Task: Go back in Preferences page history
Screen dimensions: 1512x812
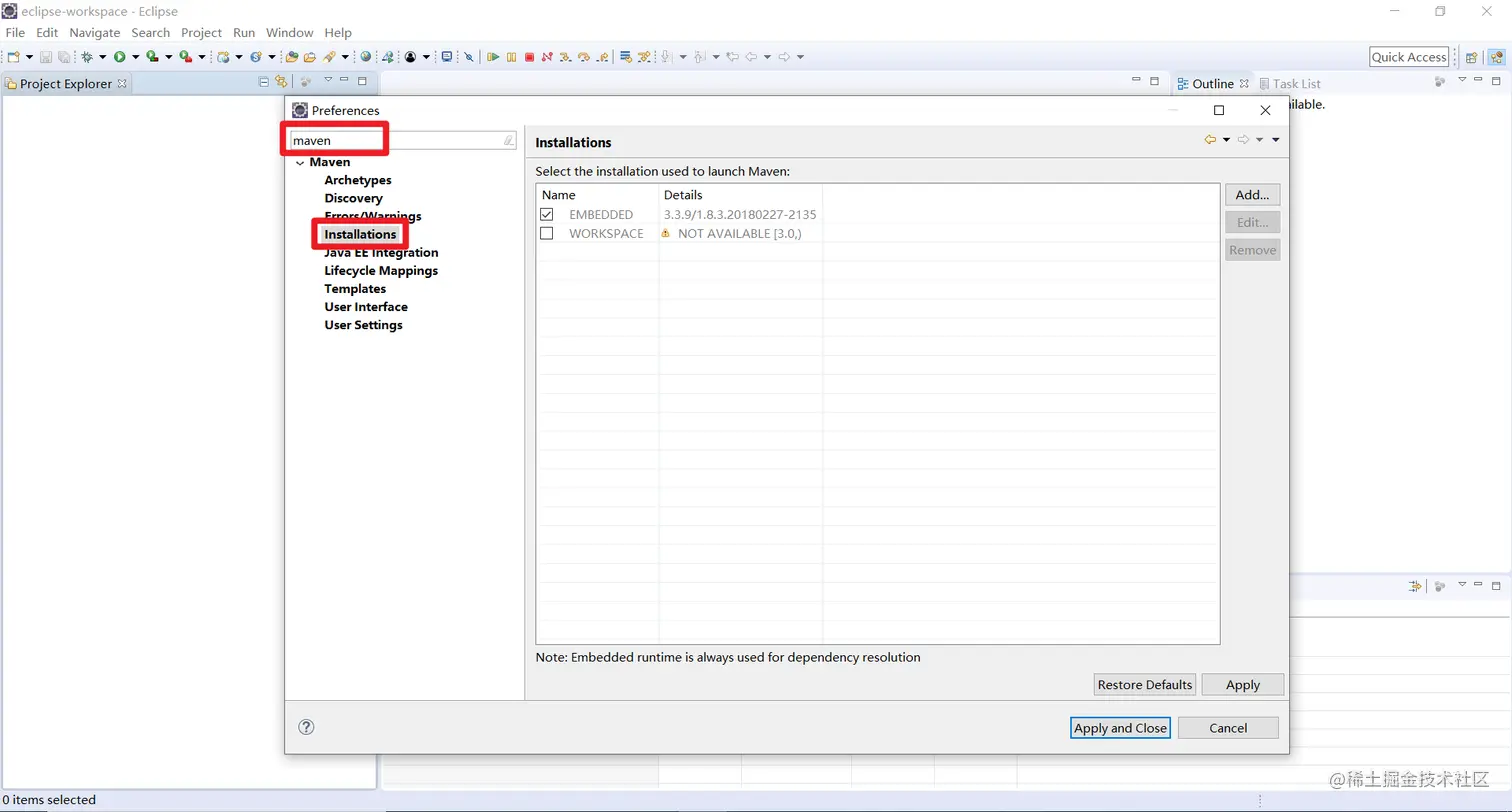Action: (1210, 140)
